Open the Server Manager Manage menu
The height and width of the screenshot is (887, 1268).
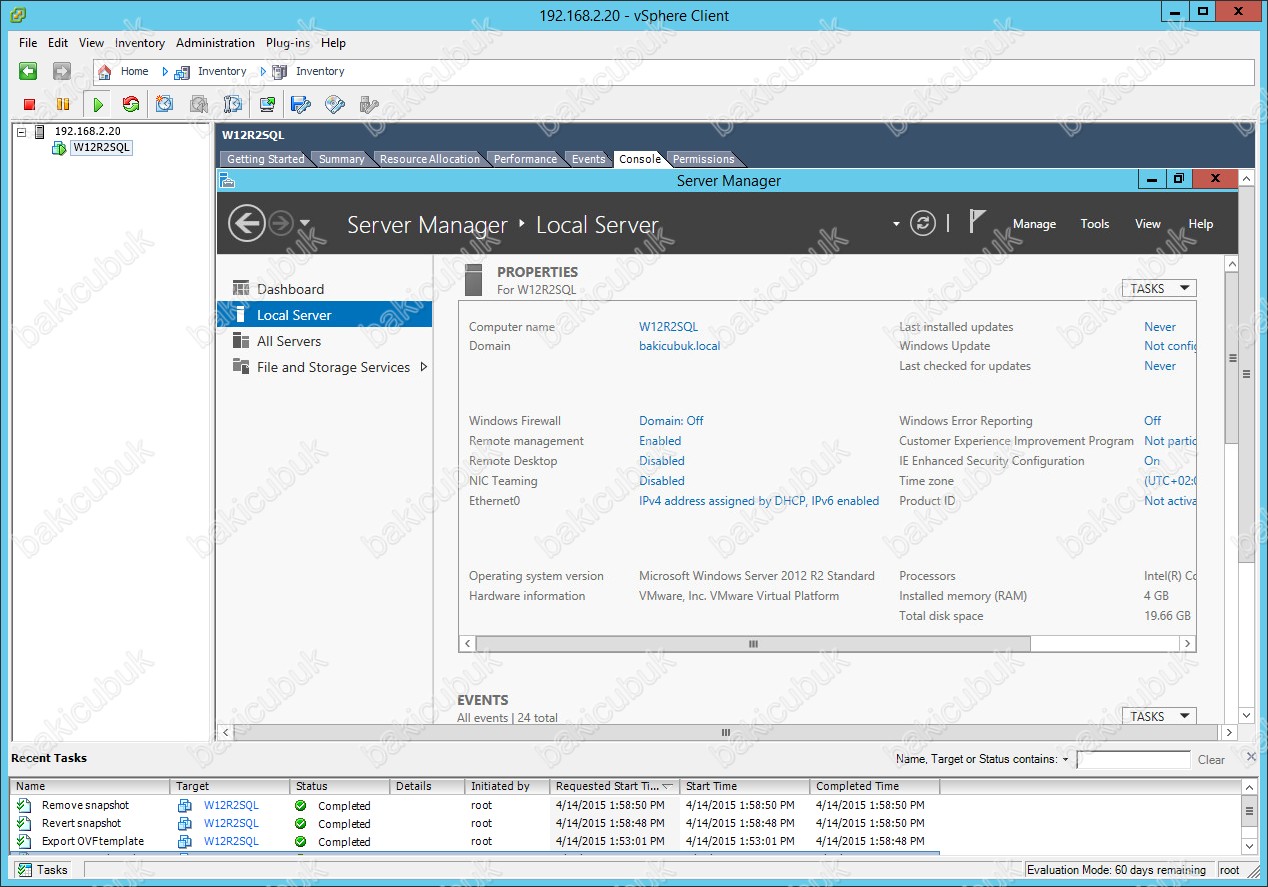click(1034, 224)
